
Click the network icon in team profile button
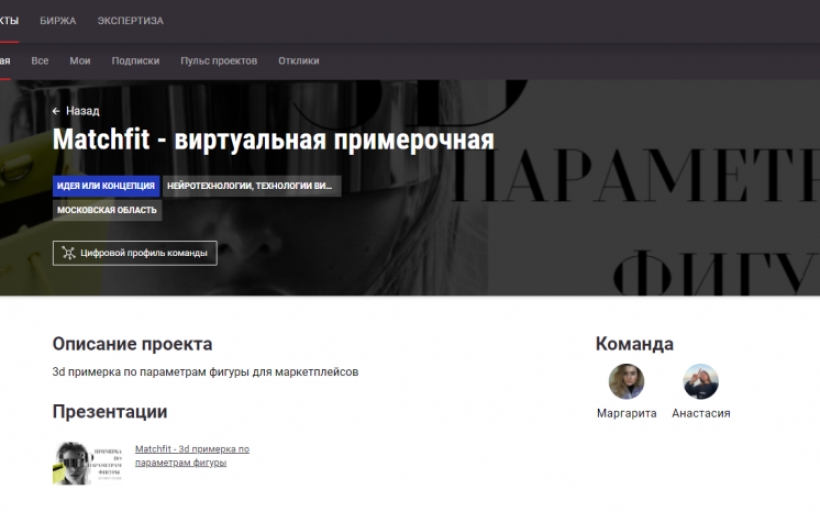coord(69,253)
